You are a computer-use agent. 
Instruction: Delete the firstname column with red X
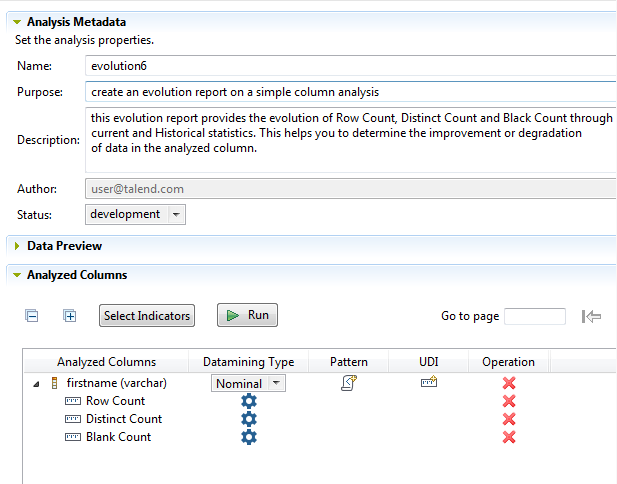(508, 383)
